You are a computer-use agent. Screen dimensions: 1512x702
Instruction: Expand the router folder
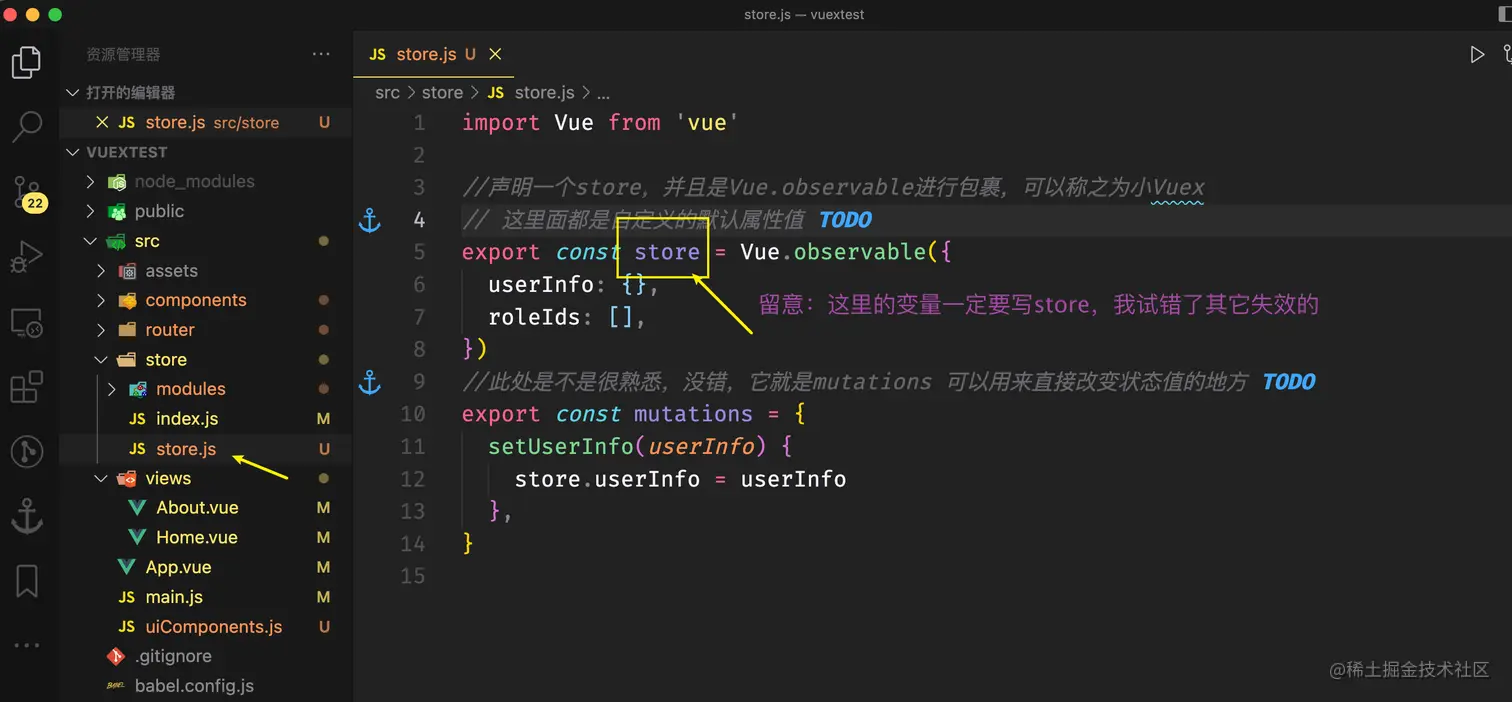click(101, 330)
